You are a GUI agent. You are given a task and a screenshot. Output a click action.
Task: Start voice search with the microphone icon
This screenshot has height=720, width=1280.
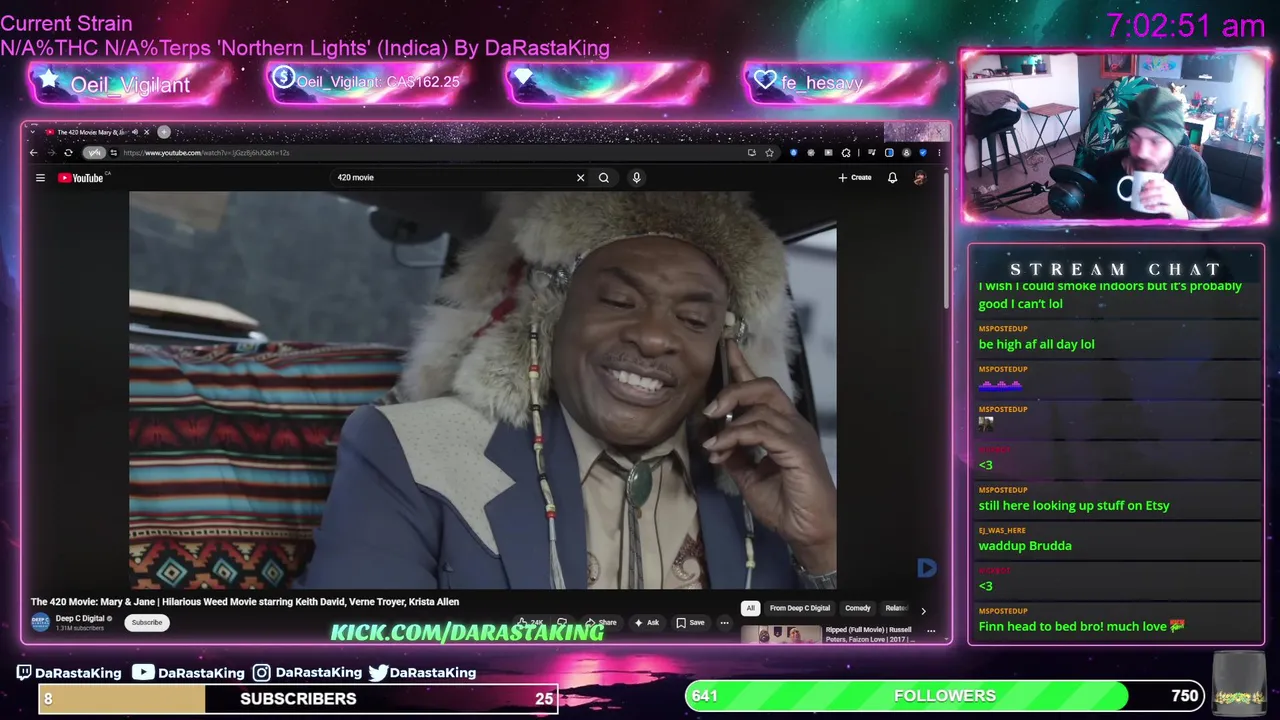click(x=636, y=178)
